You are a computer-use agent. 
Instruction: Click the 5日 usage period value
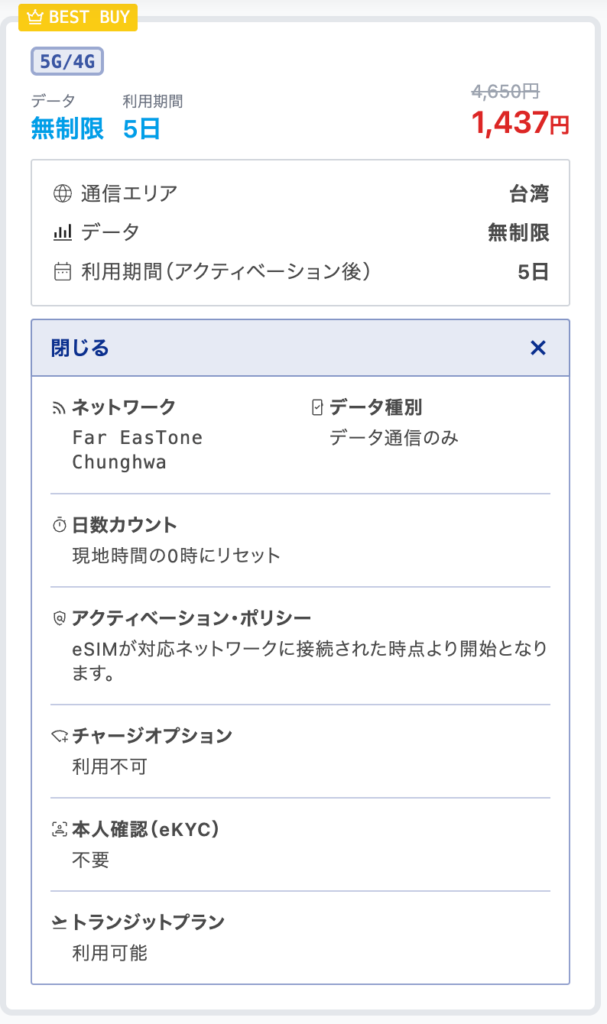141,129
